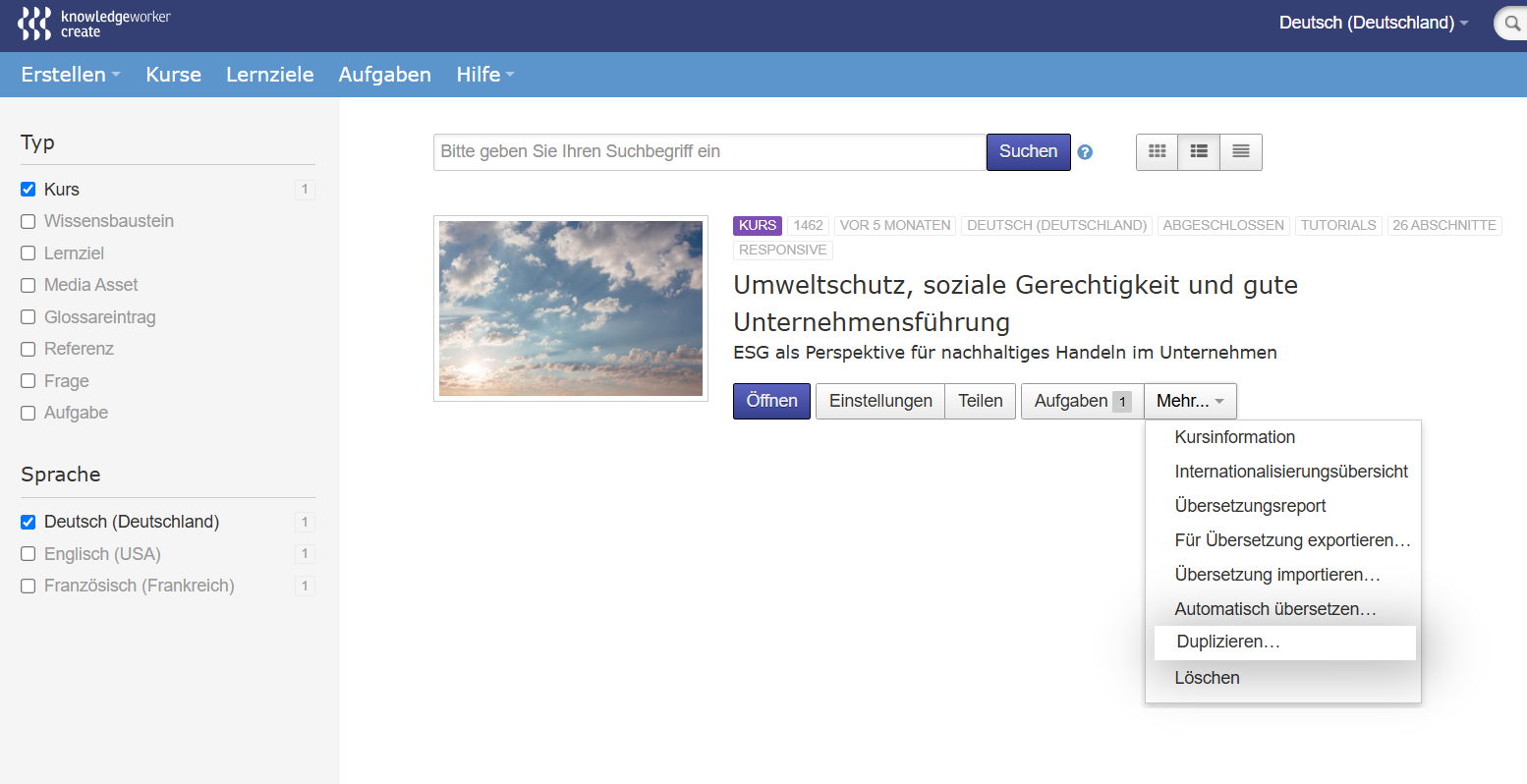Check the Englisch (USA) language filter

[28, 554]
